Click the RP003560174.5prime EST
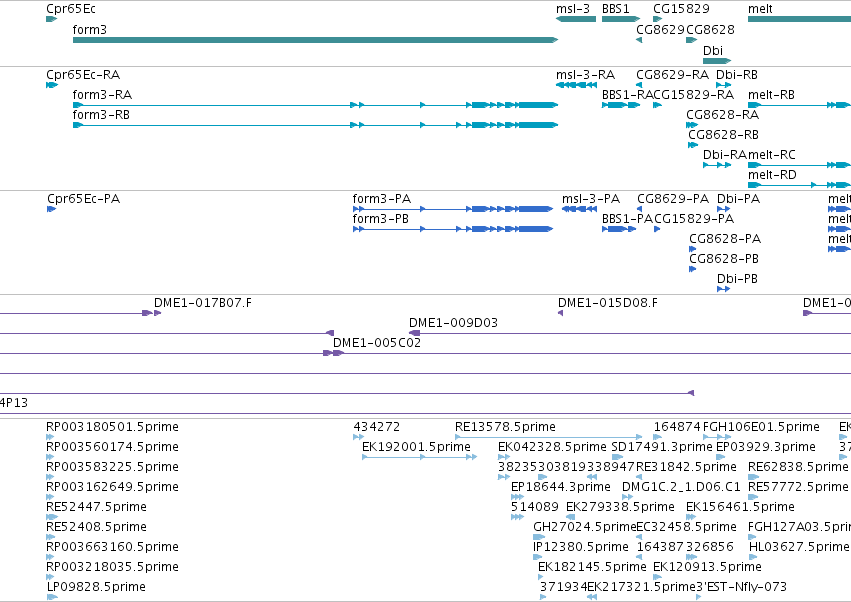The height and width of the screenshot is (602, 851). pyautogui.click(x=50, y=457)
